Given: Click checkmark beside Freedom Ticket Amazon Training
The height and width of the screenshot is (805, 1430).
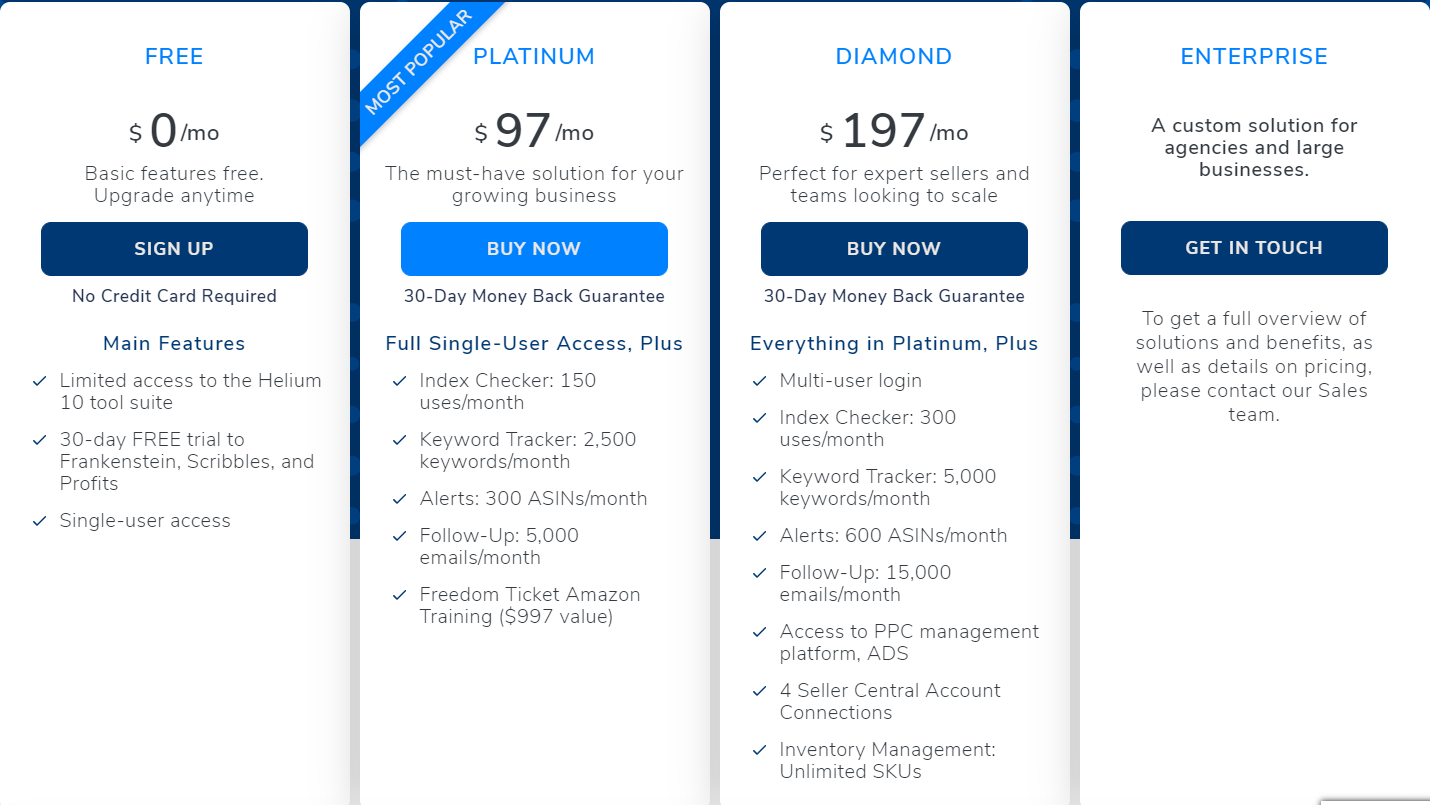Looking at the screenshot, I should coord(400,595).
